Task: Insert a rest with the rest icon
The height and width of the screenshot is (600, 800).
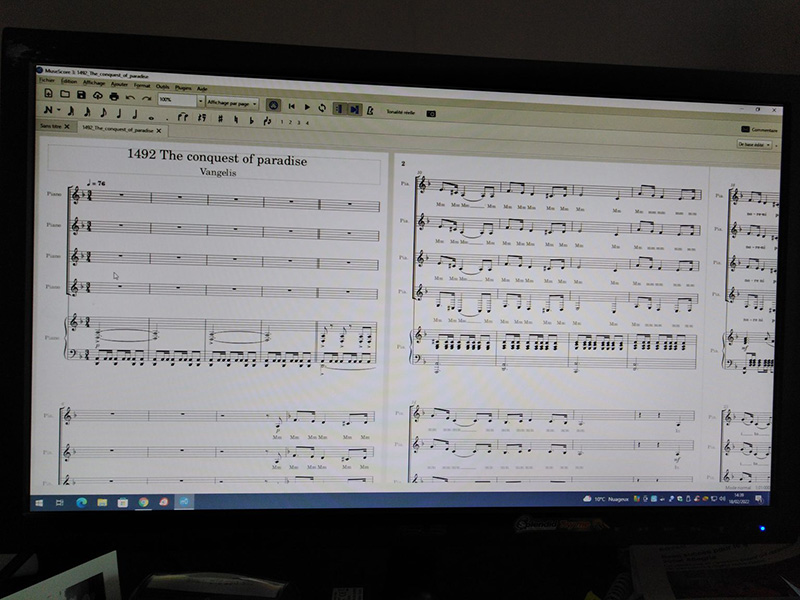Action: tap(202, 118)
